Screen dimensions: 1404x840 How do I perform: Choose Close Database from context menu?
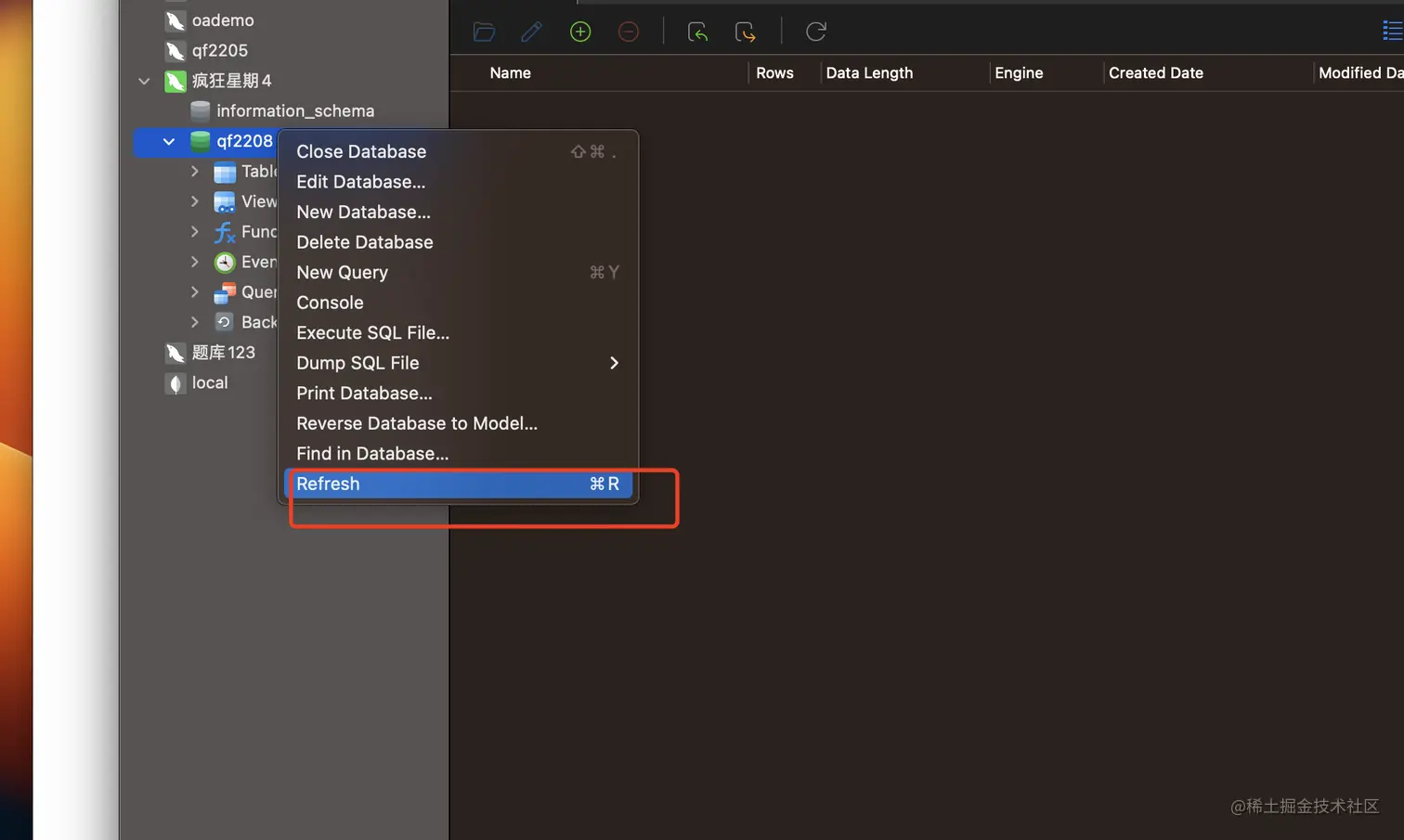click(x=458, y=151)
